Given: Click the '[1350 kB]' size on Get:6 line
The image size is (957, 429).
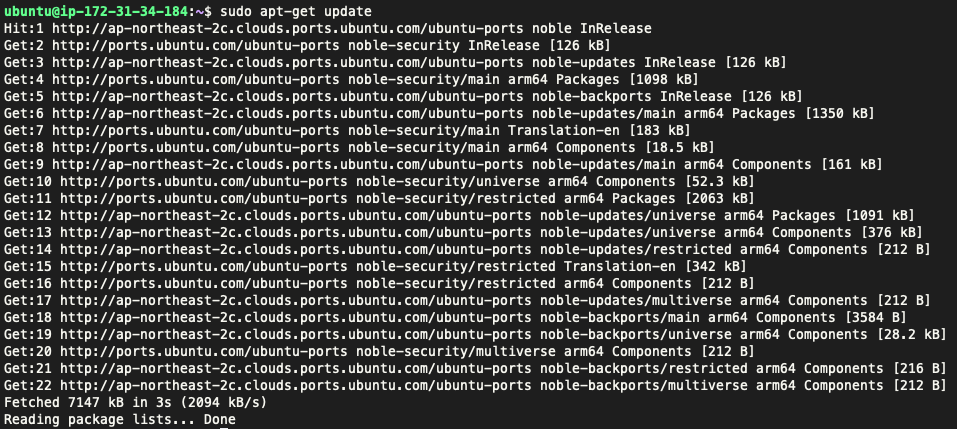Looking at the screenshot, I should click(838, 113).
